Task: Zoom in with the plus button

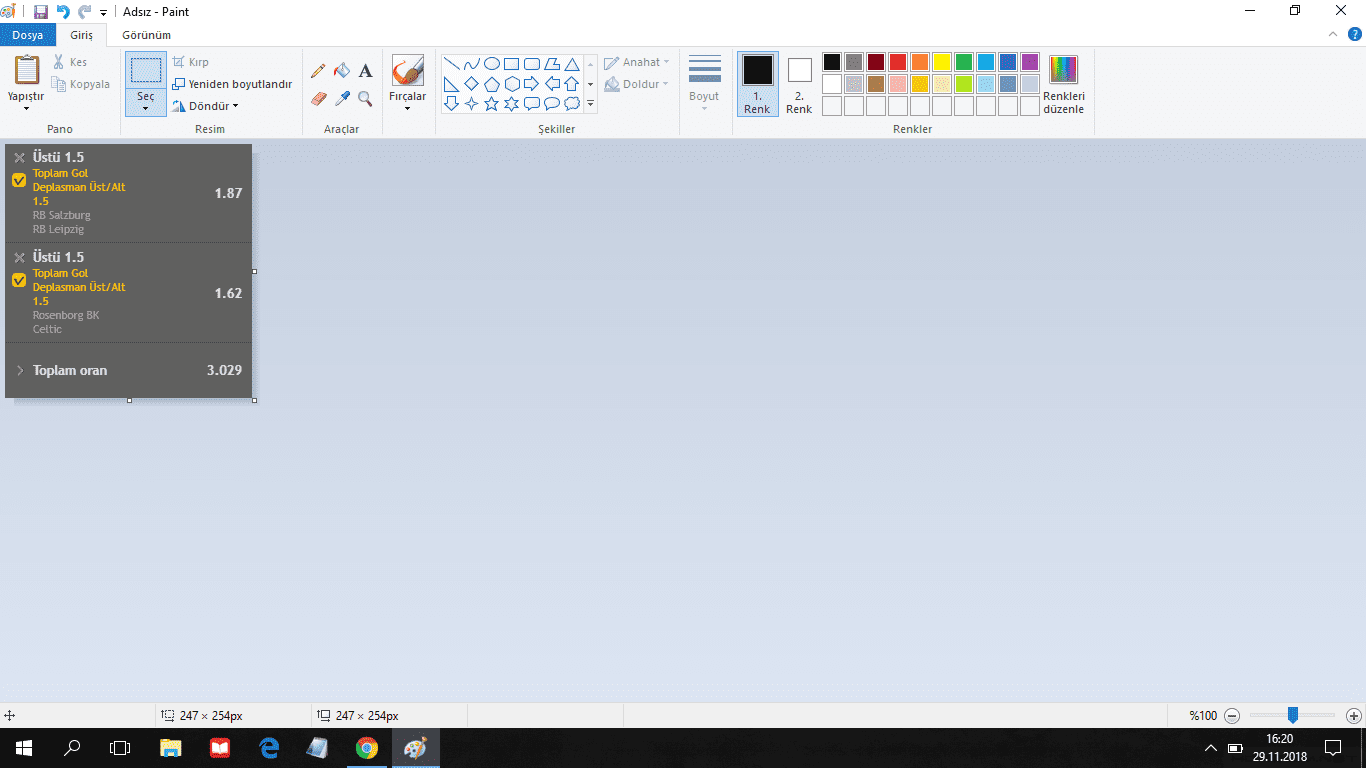Action: point(1353,715)
